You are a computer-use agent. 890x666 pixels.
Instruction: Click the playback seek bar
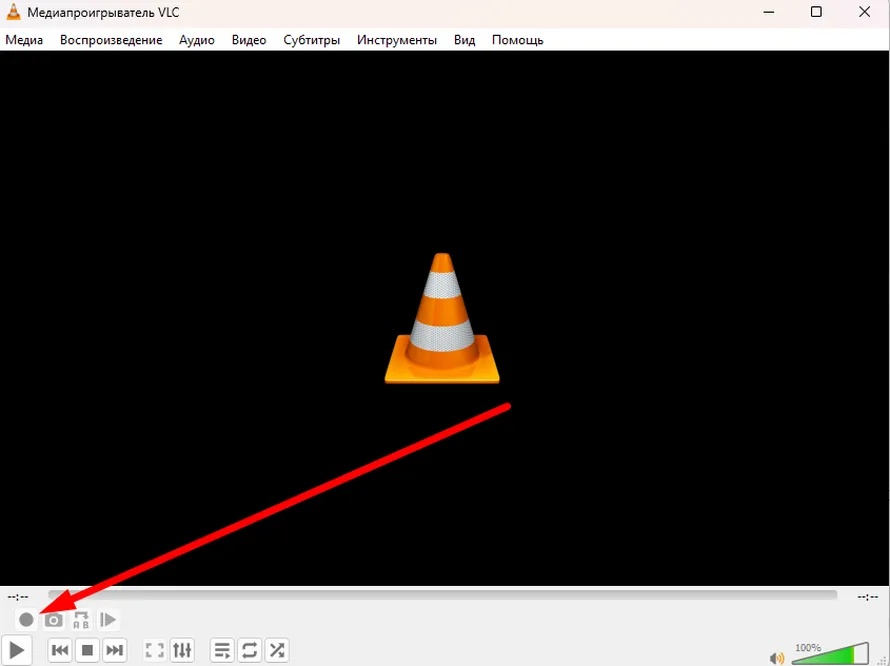(443, 595)
